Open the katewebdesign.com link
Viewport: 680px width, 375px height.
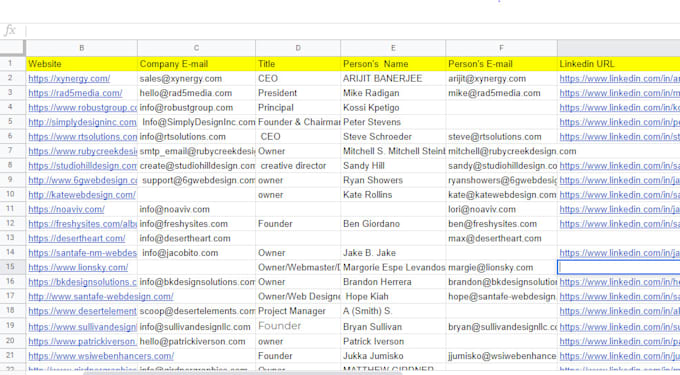82,195
